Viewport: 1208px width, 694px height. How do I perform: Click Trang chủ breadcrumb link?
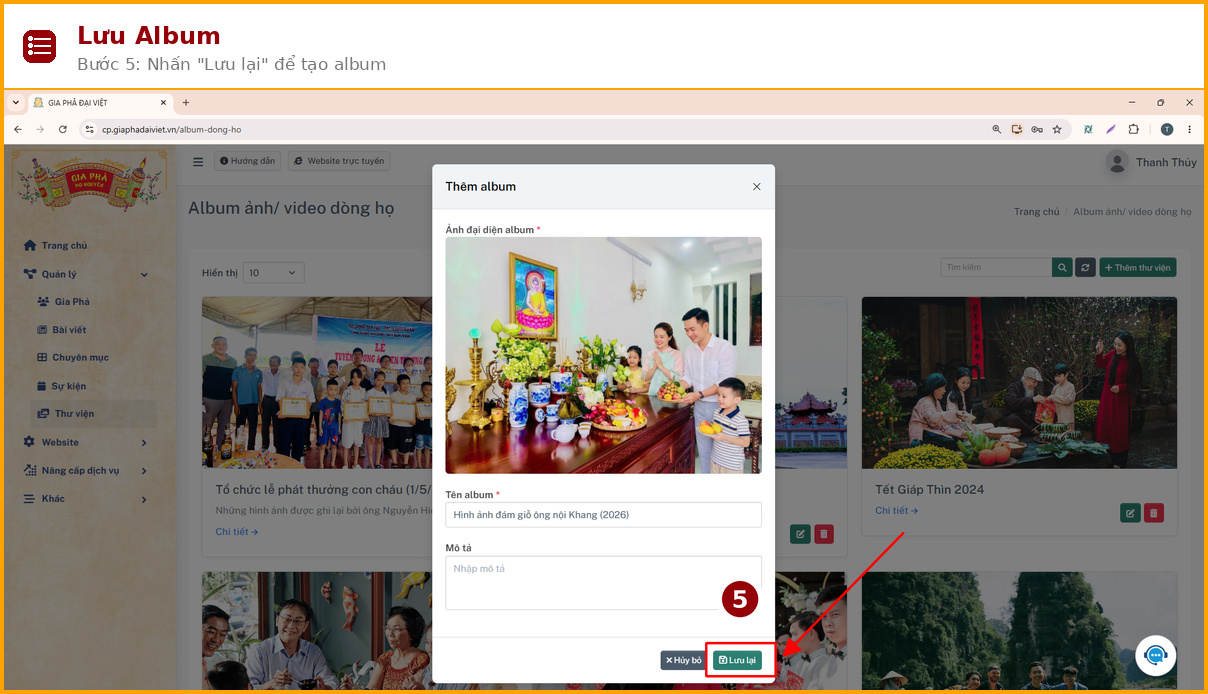(1036, 212)
